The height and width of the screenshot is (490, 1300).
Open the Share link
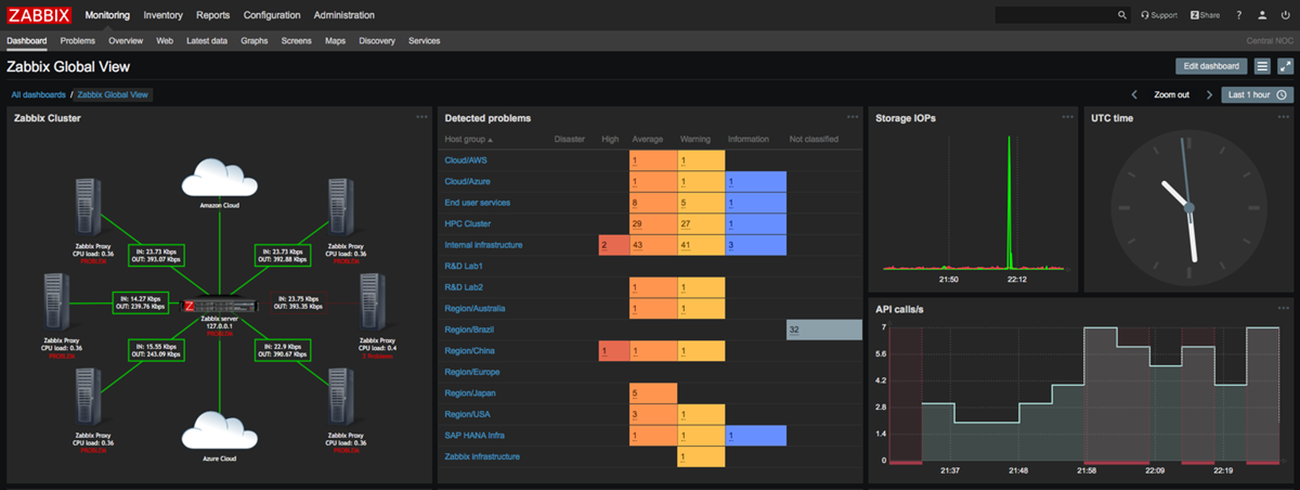pos(1204,15)
